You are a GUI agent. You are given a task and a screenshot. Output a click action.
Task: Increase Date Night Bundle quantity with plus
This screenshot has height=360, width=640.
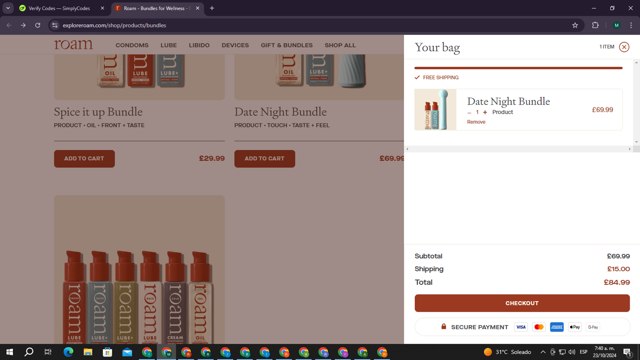[x=485, y=112]
